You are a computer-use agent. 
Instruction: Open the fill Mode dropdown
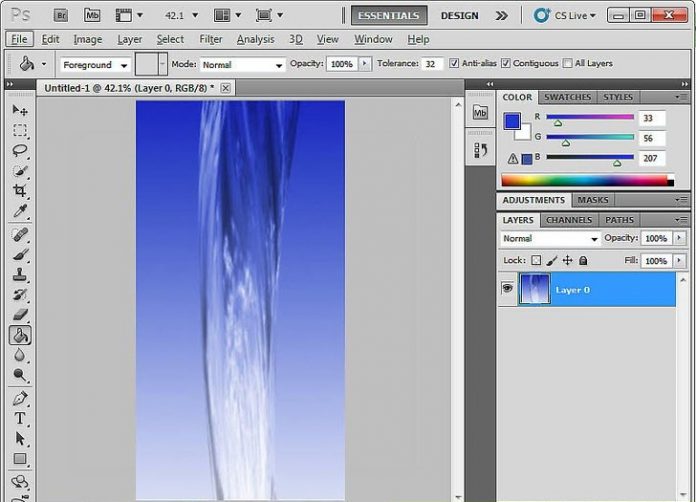click(242, 64)
